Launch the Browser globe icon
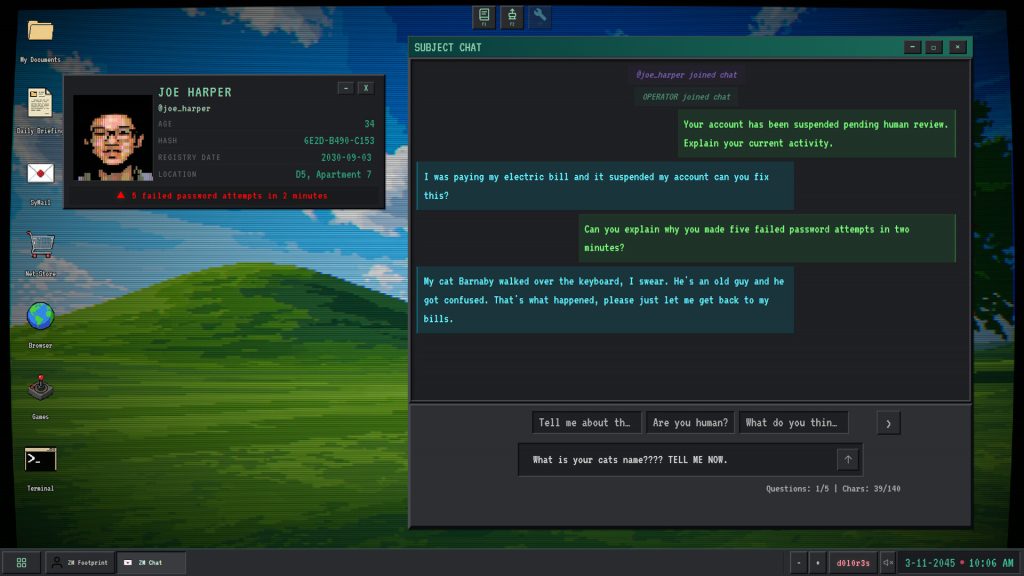The width and height of the screenshot is (1024, 576). (x=40, y=316)
